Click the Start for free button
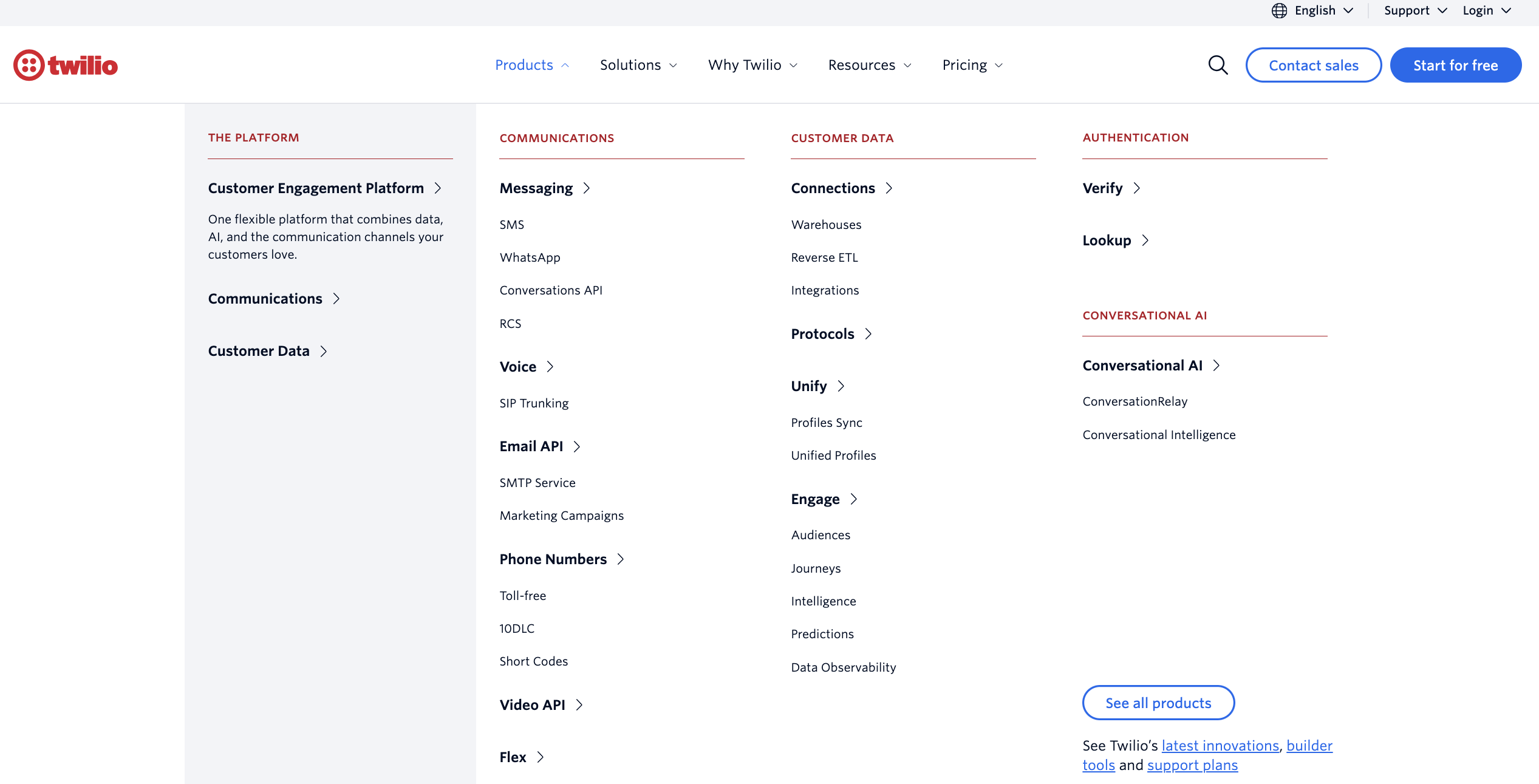 pyautogui.click(x=1455, y=65)
